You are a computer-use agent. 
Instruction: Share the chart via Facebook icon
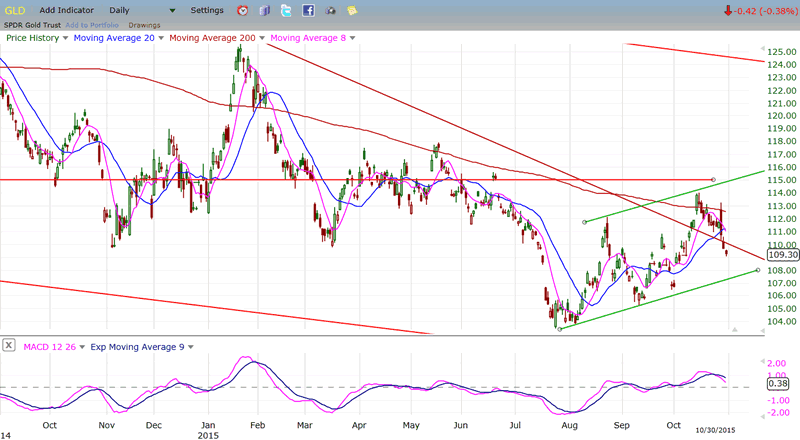(308, 10)
